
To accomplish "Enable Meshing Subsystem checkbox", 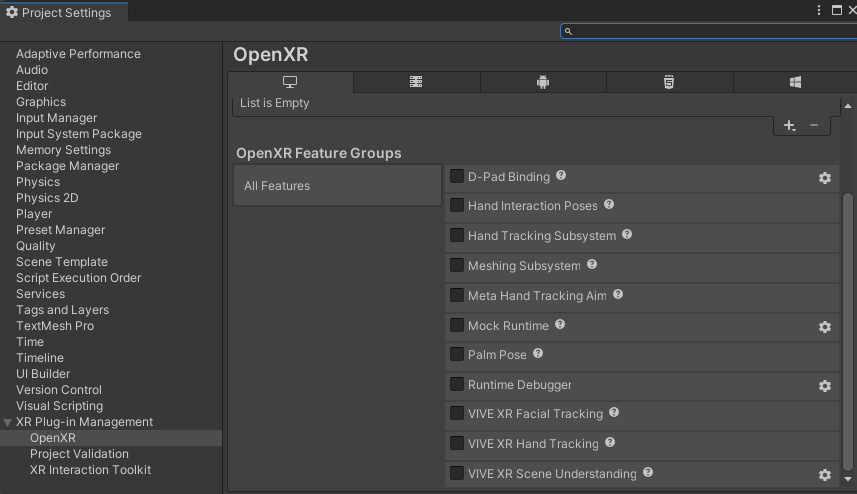I will point(457,265).
